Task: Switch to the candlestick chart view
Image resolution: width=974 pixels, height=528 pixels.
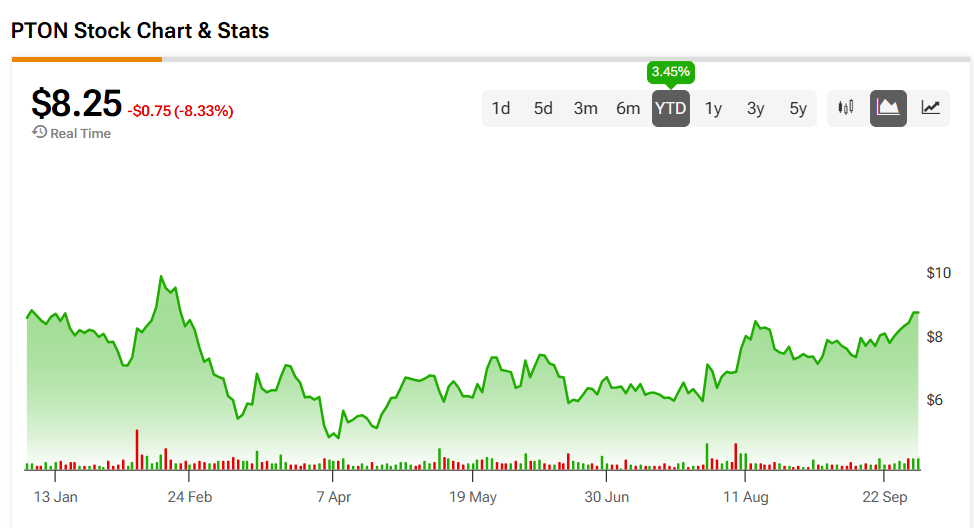Action: coord(847,108)
